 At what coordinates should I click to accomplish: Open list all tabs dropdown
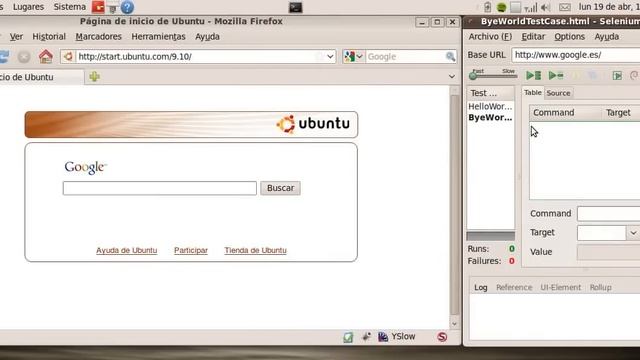[x=451, y=76]
